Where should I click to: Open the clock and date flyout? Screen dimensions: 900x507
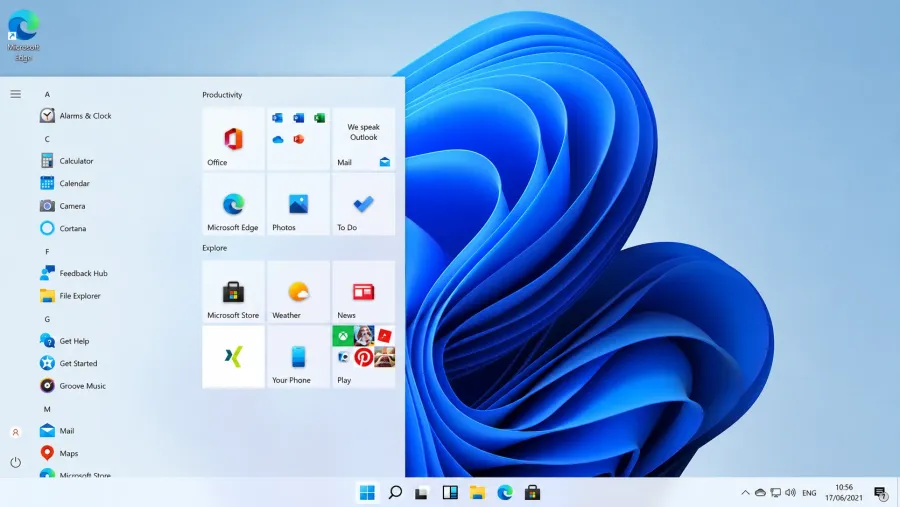coord(844,493)
